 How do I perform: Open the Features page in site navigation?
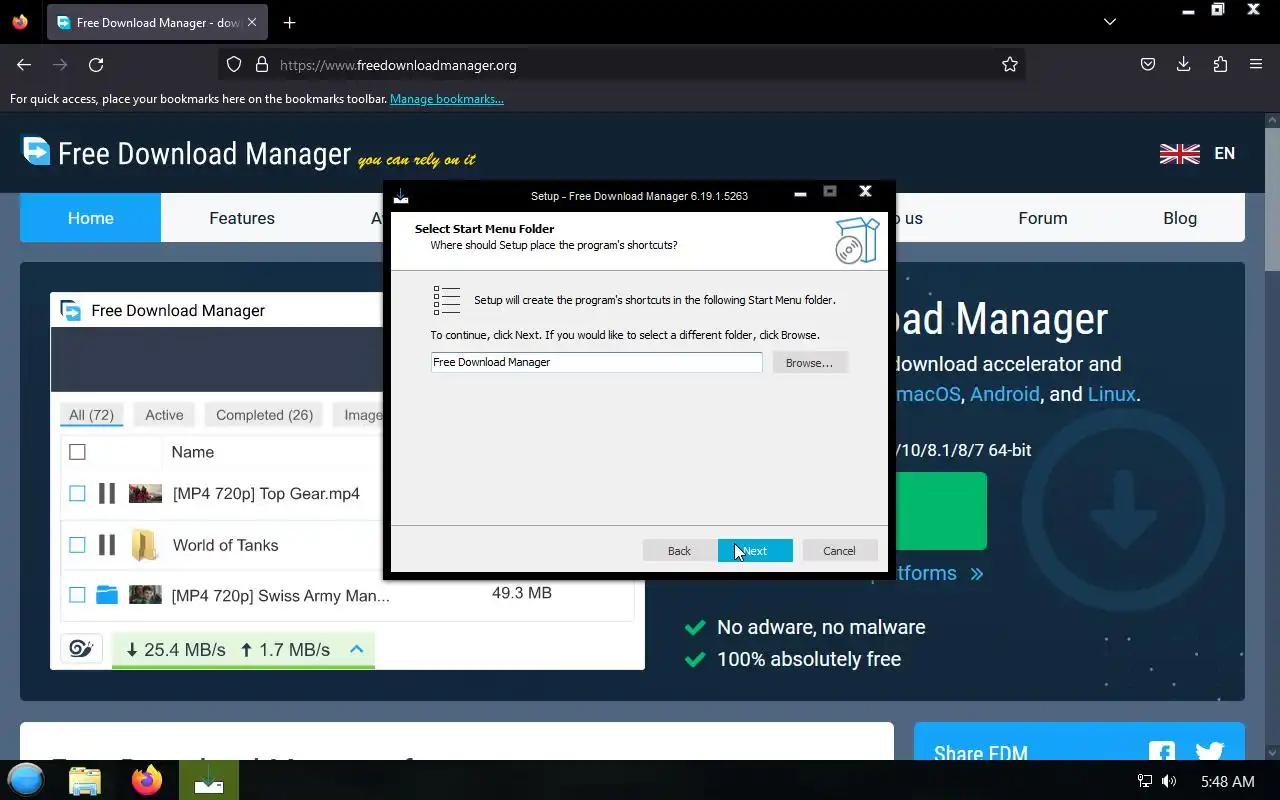[x=242, y=218]
